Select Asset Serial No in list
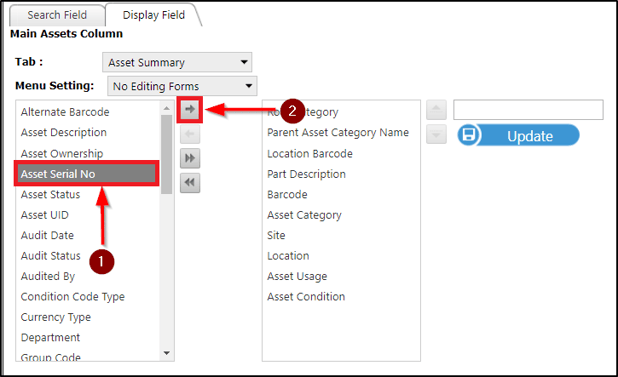This screenshot has height=377, width=618. 87,174
